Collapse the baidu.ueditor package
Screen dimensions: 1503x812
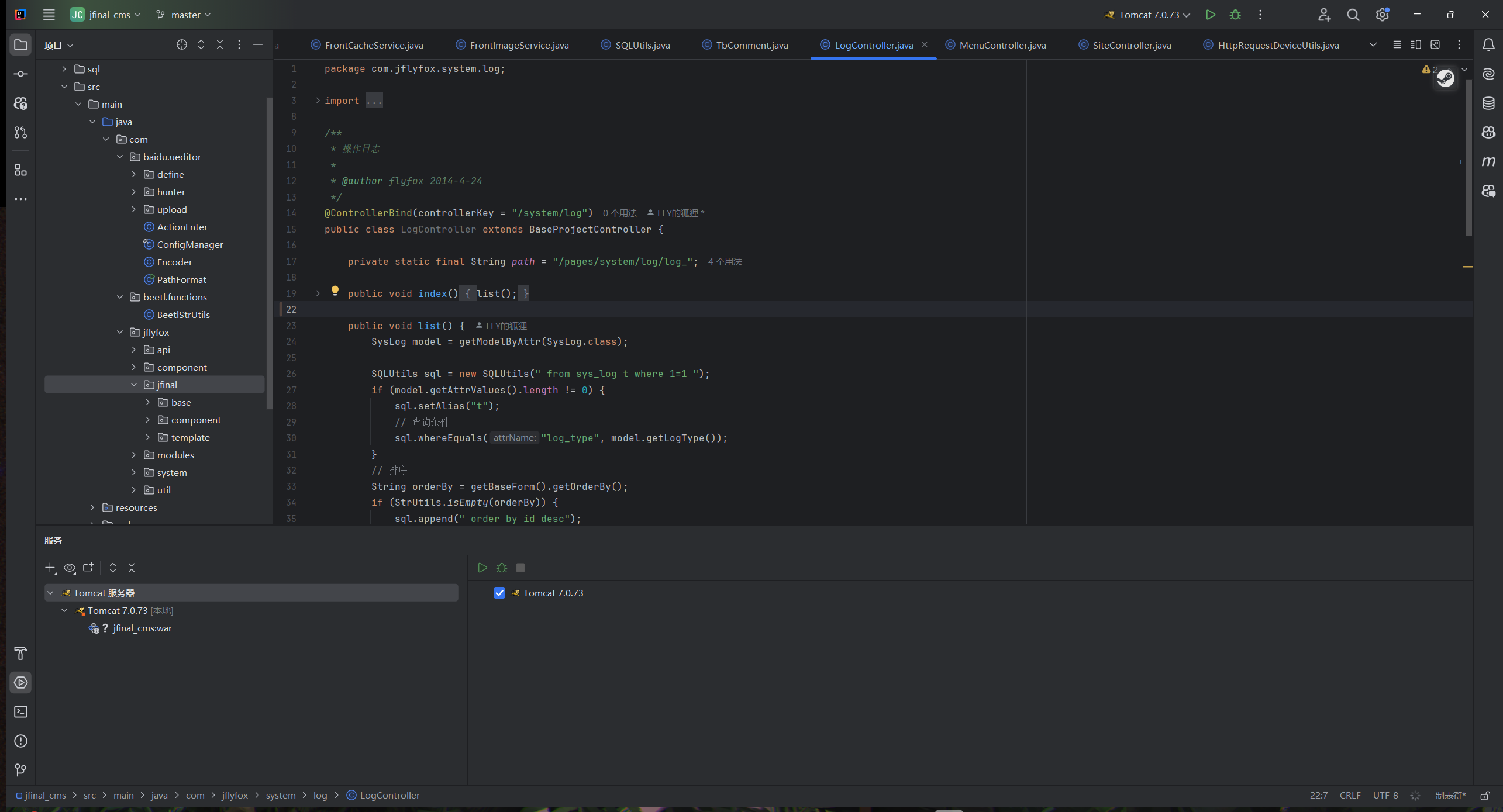[x=120, y=157]
